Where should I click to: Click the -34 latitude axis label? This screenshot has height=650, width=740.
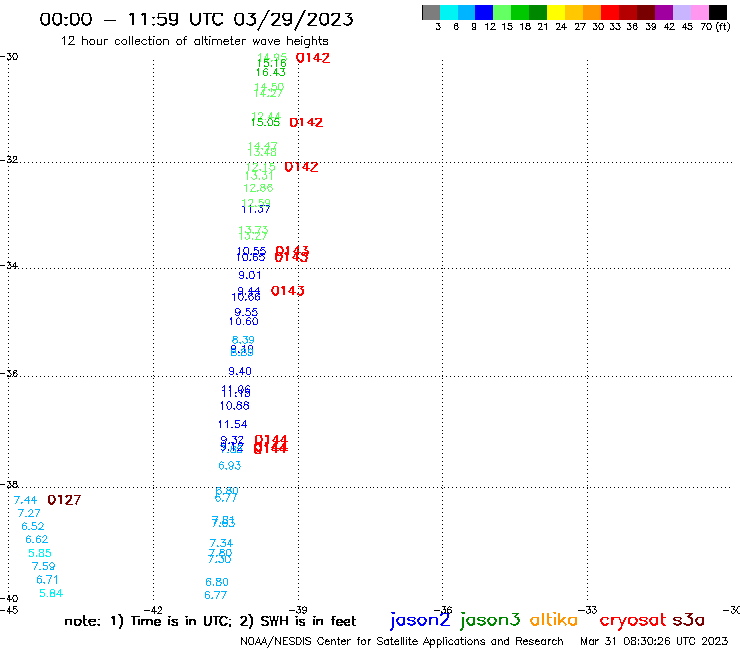click(9, 265)
